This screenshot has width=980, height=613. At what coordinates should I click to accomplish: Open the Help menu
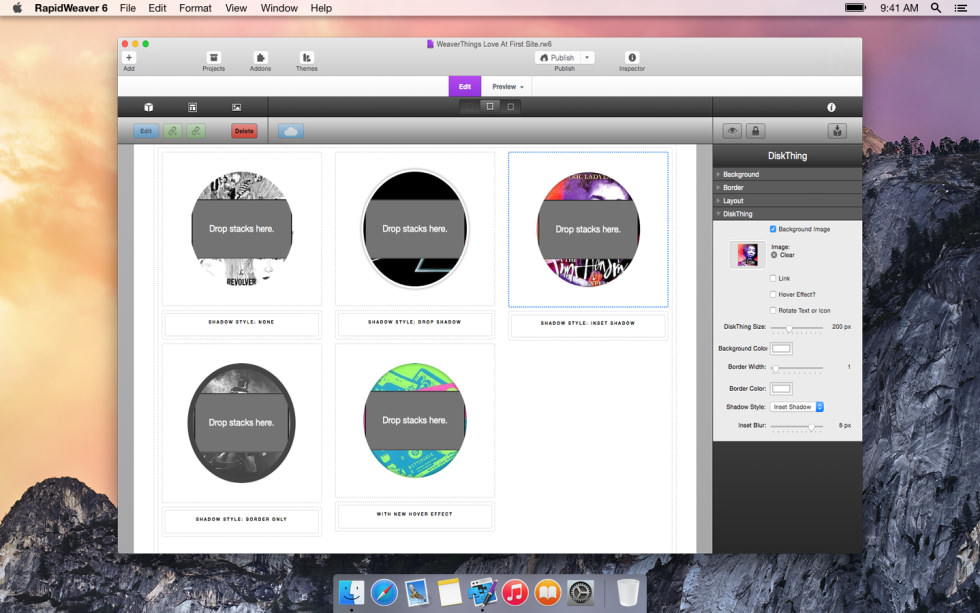[x=321, y=8]
